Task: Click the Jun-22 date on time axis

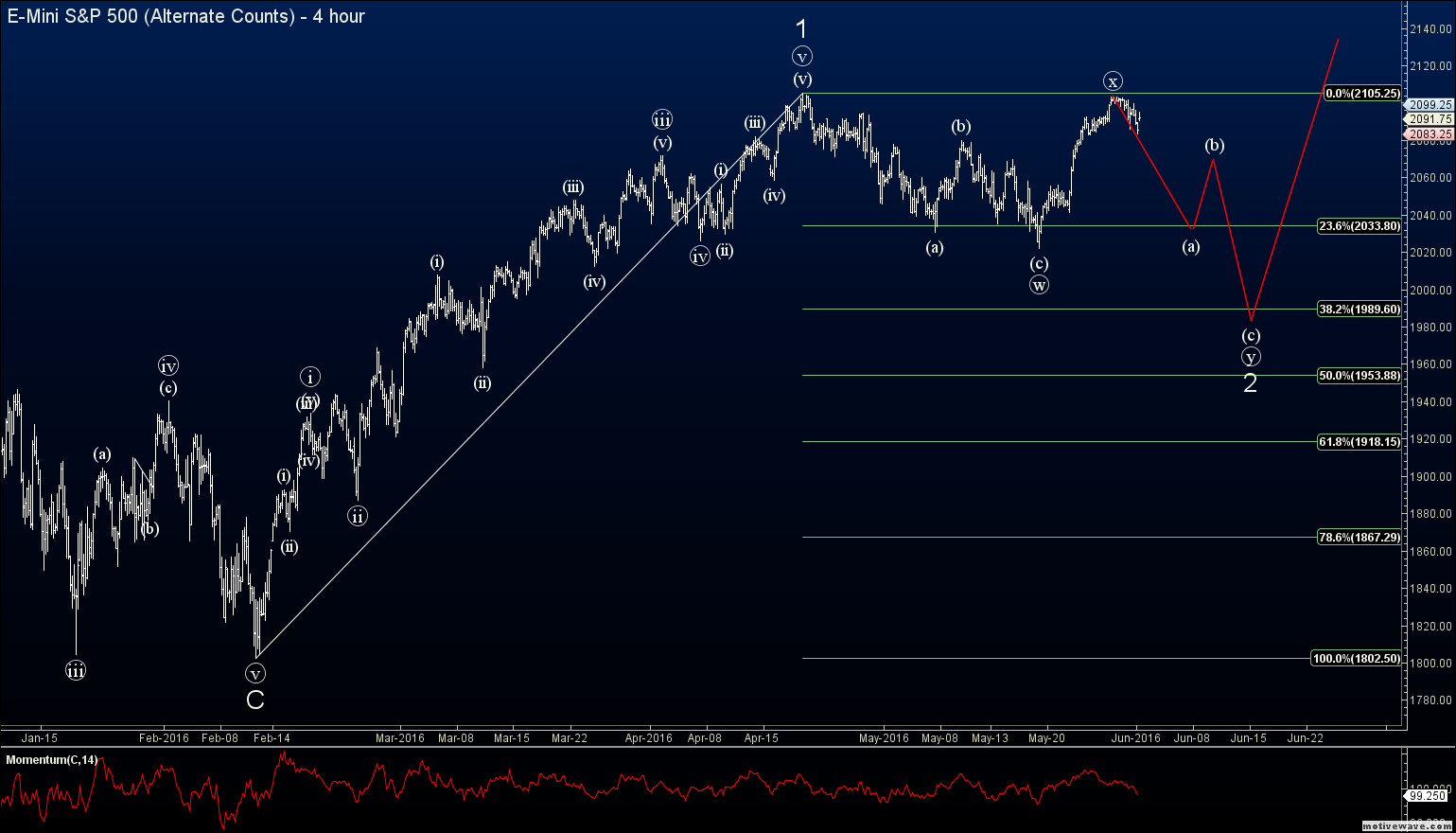Action: 1306,738
